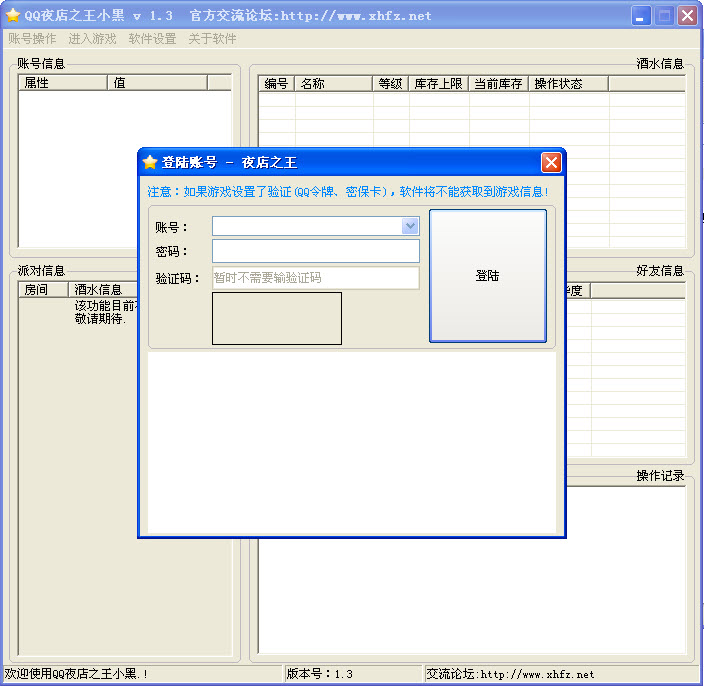704x686 pixels.
Task: Click the 库存上限 column header
Action: point(438,84)
